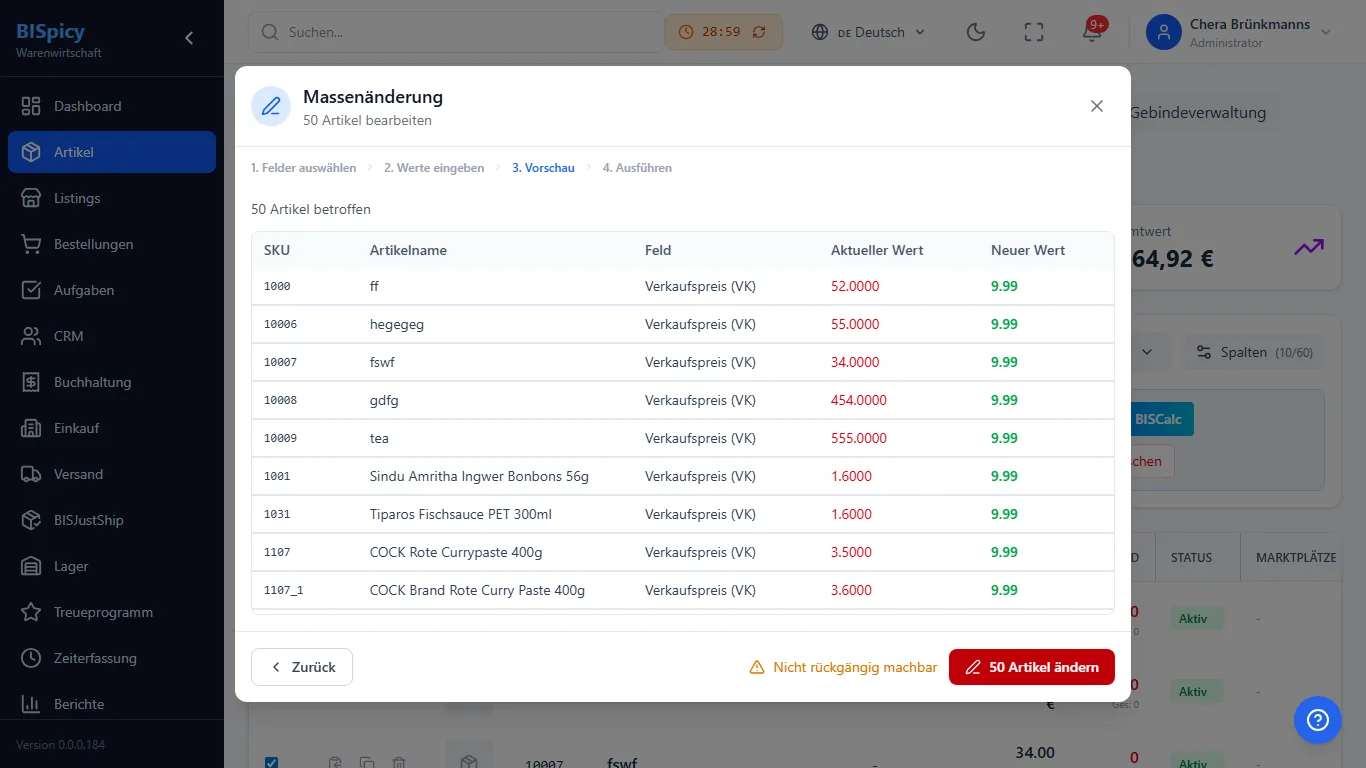Toggle dark mode moon icon
1366x768 pixels.
click(976, 32)
